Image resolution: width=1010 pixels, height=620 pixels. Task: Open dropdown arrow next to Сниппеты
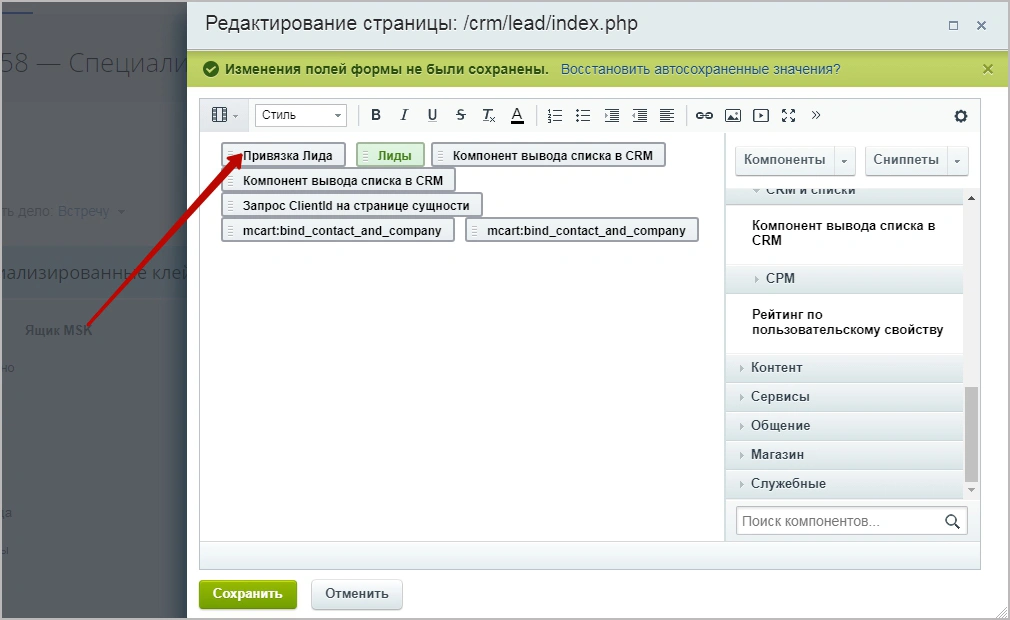coord(958,160)
